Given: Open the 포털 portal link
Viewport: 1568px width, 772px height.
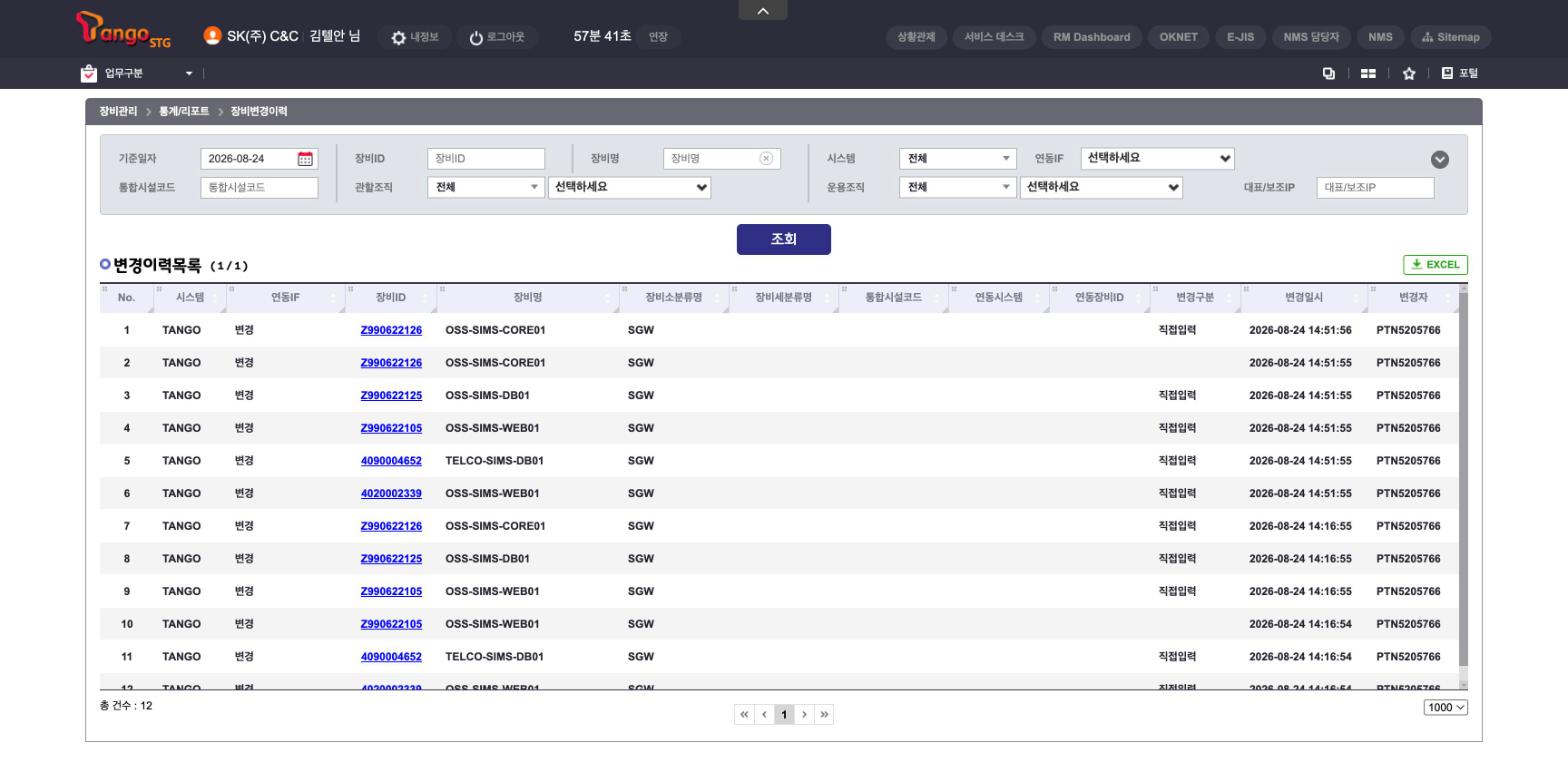Looking at the screenshot, I should [x=1460, y=73].
